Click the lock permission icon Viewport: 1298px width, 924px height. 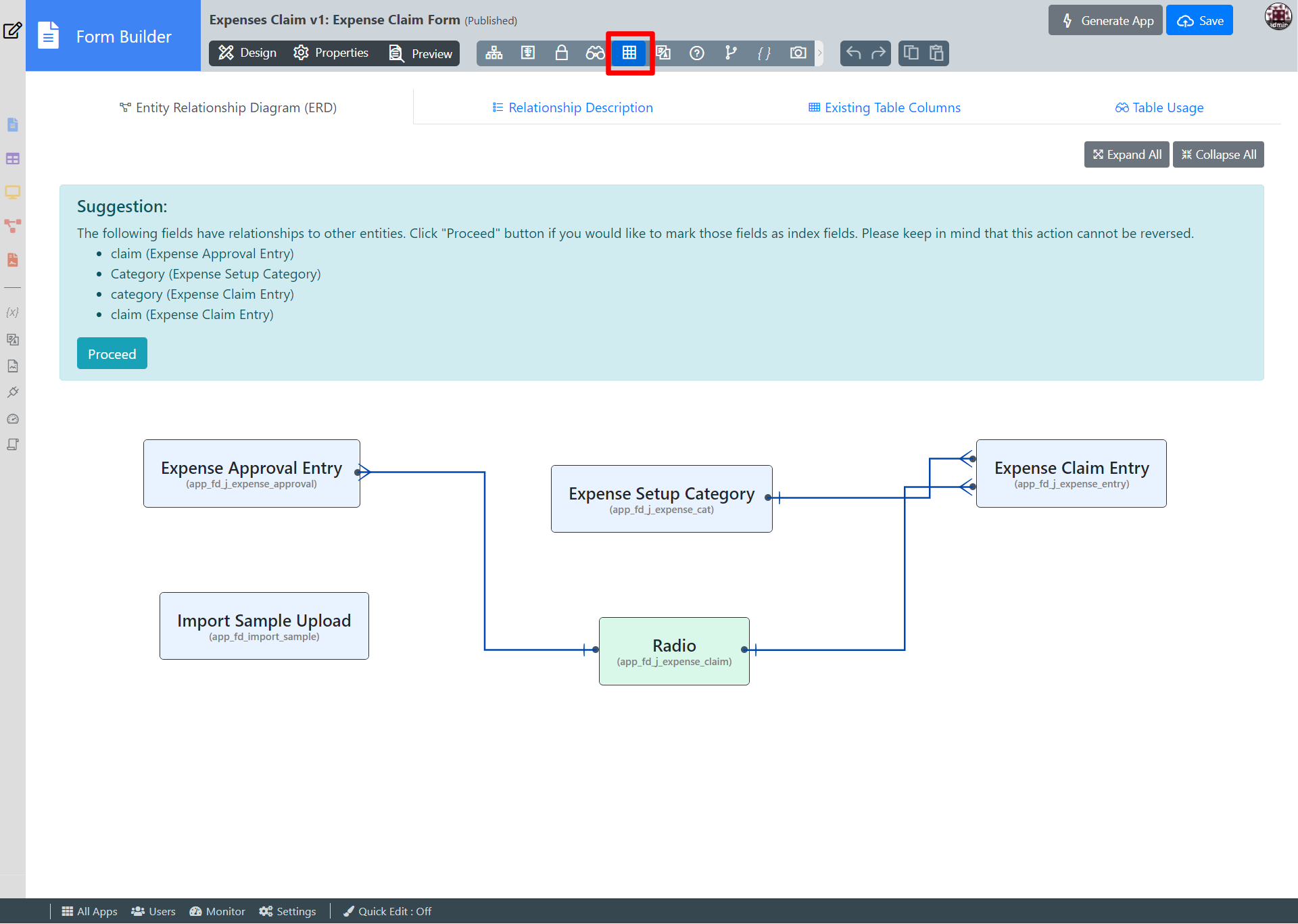point(561,53)
